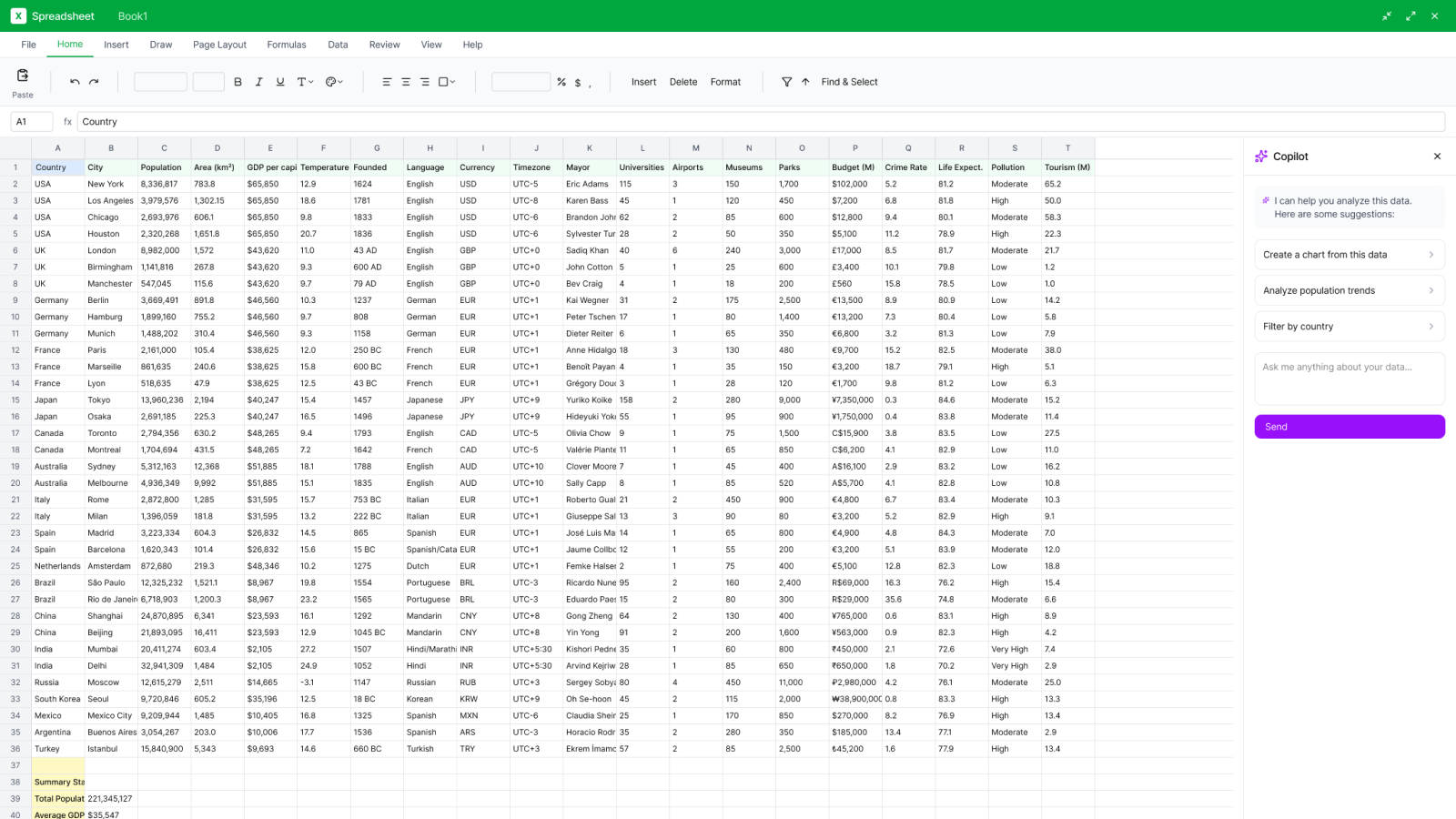Undo the last action

[75, 82]
